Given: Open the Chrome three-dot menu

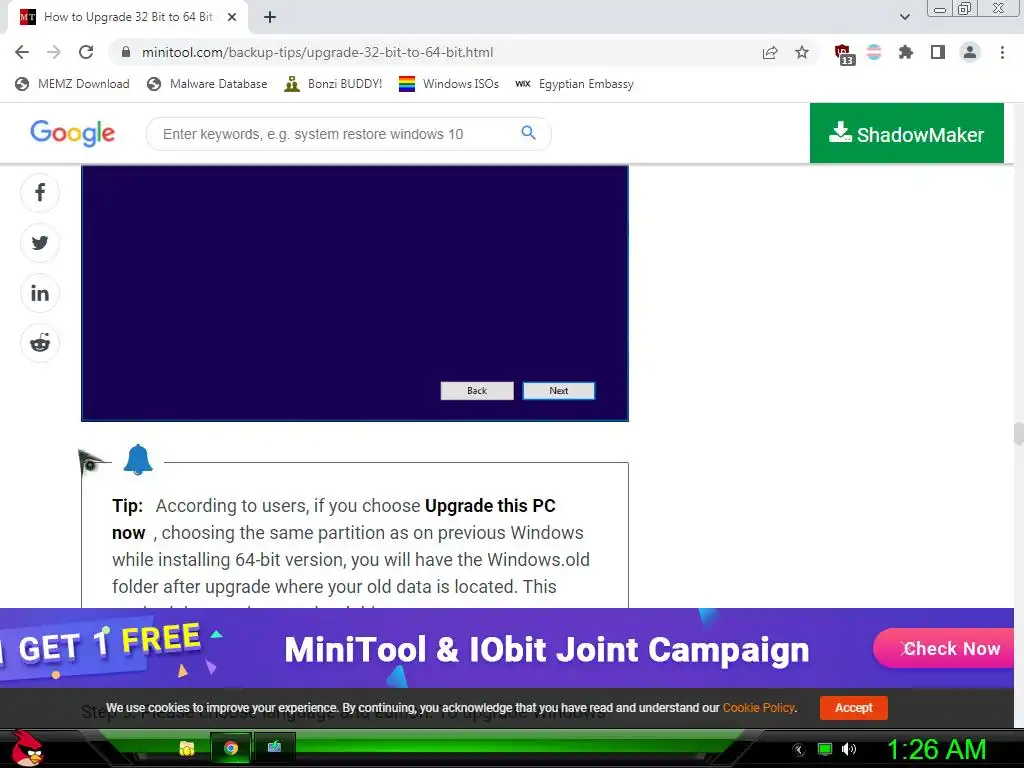Looking at the screenshot, I should point(1002,52).
